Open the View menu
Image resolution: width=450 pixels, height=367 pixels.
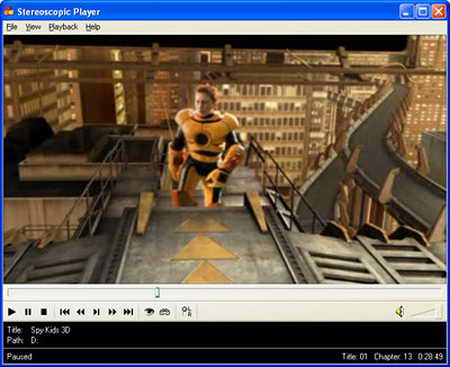[33, 27]
